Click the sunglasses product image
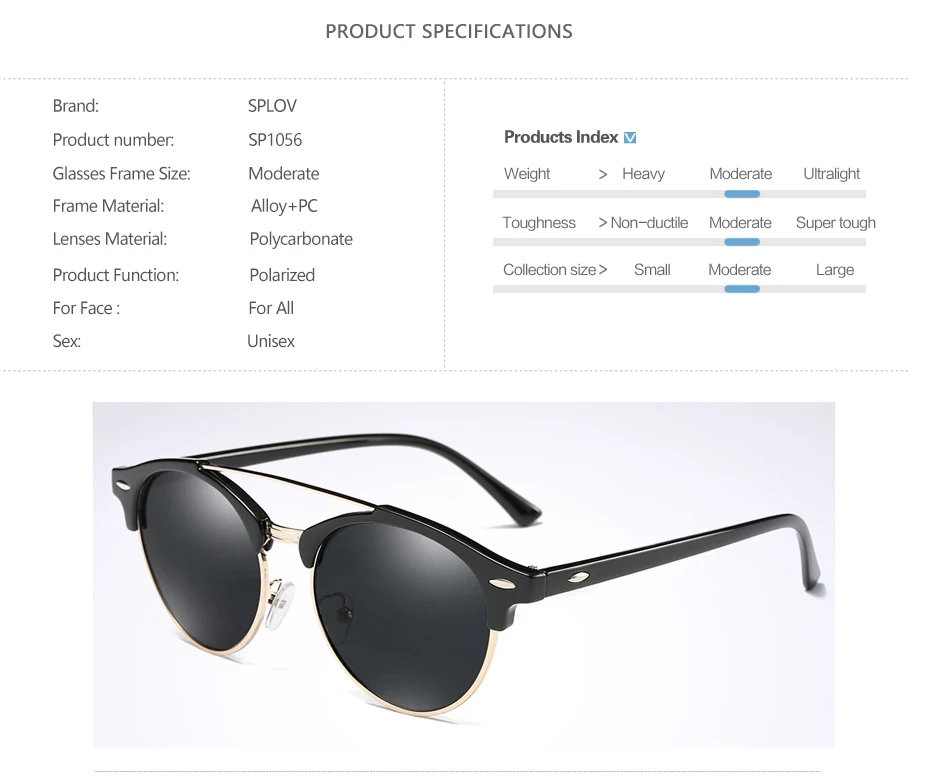950x781 pixels. pos(463,574)
